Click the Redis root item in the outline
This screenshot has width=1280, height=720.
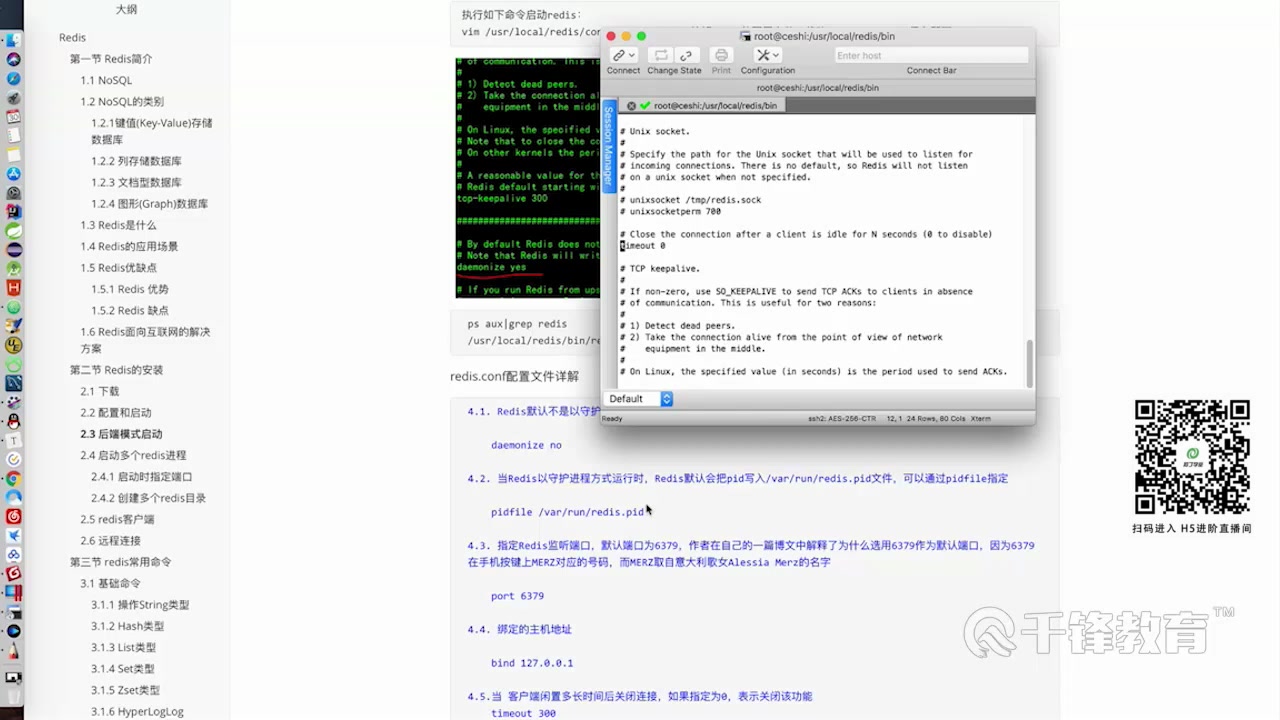click(x=72, y=37)
